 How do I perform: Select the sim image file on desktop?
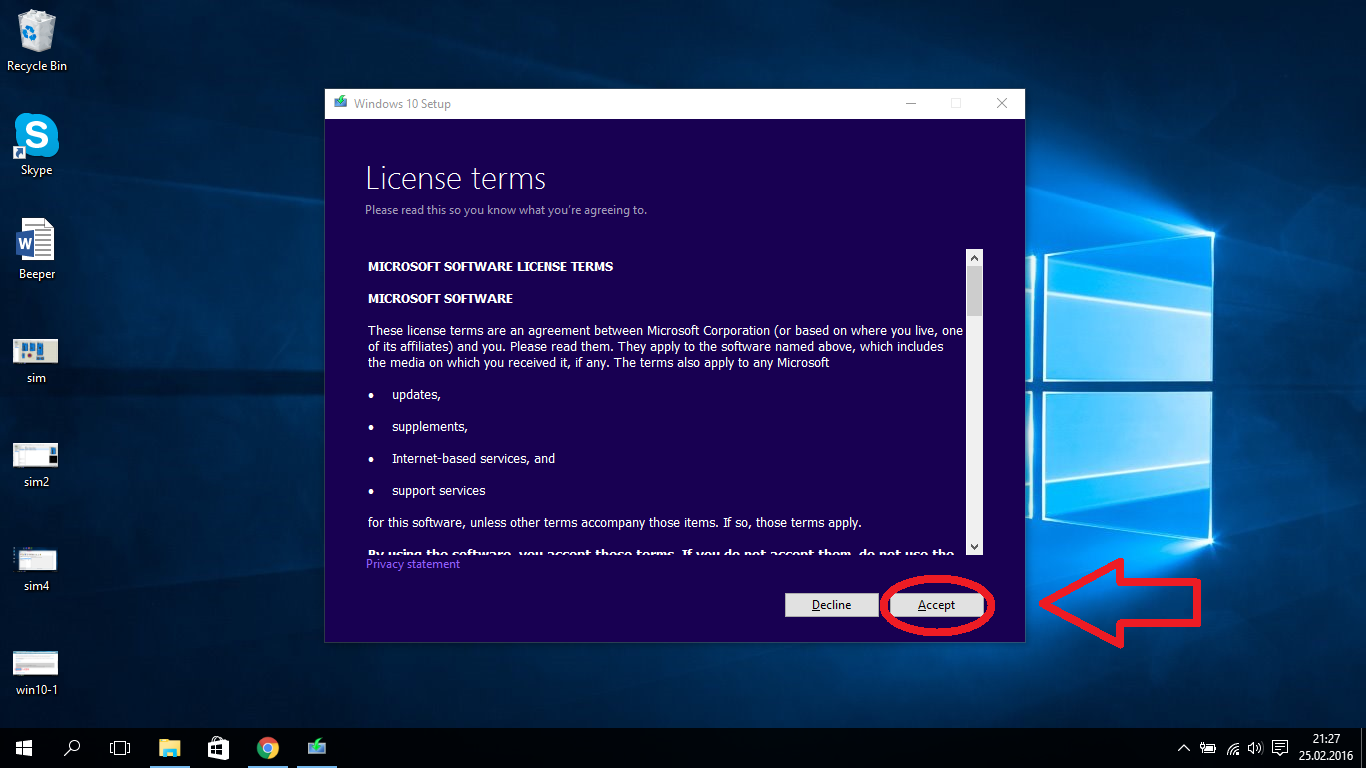(36, 360)
